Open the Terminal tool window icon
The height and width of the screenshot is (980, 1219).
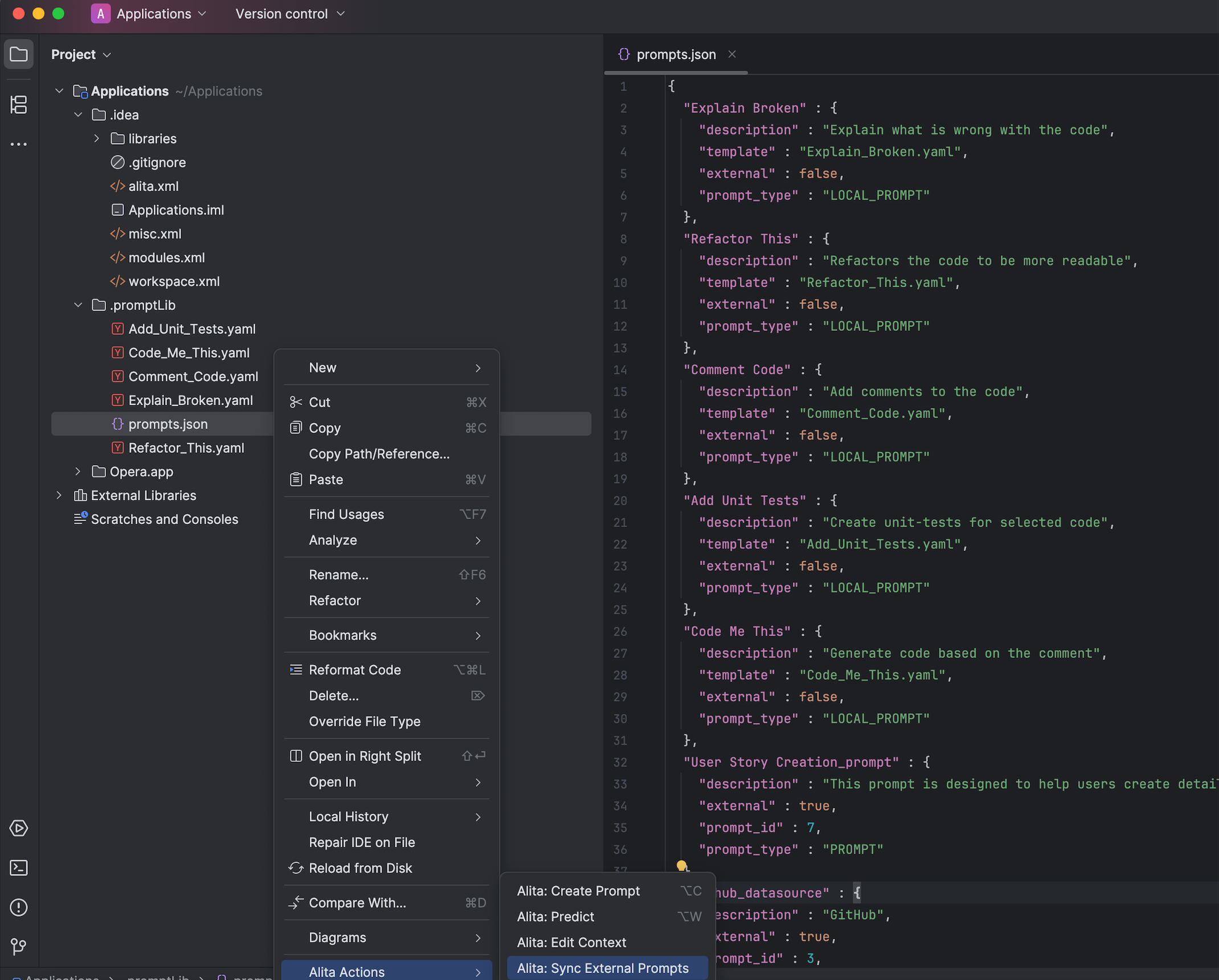[x=19, y=868]
